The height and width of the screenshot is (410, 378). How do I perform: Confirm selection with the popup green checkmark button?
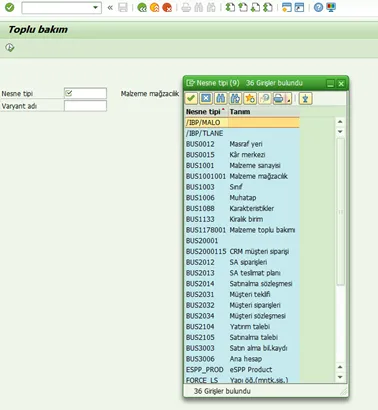(x=191, y=98)
